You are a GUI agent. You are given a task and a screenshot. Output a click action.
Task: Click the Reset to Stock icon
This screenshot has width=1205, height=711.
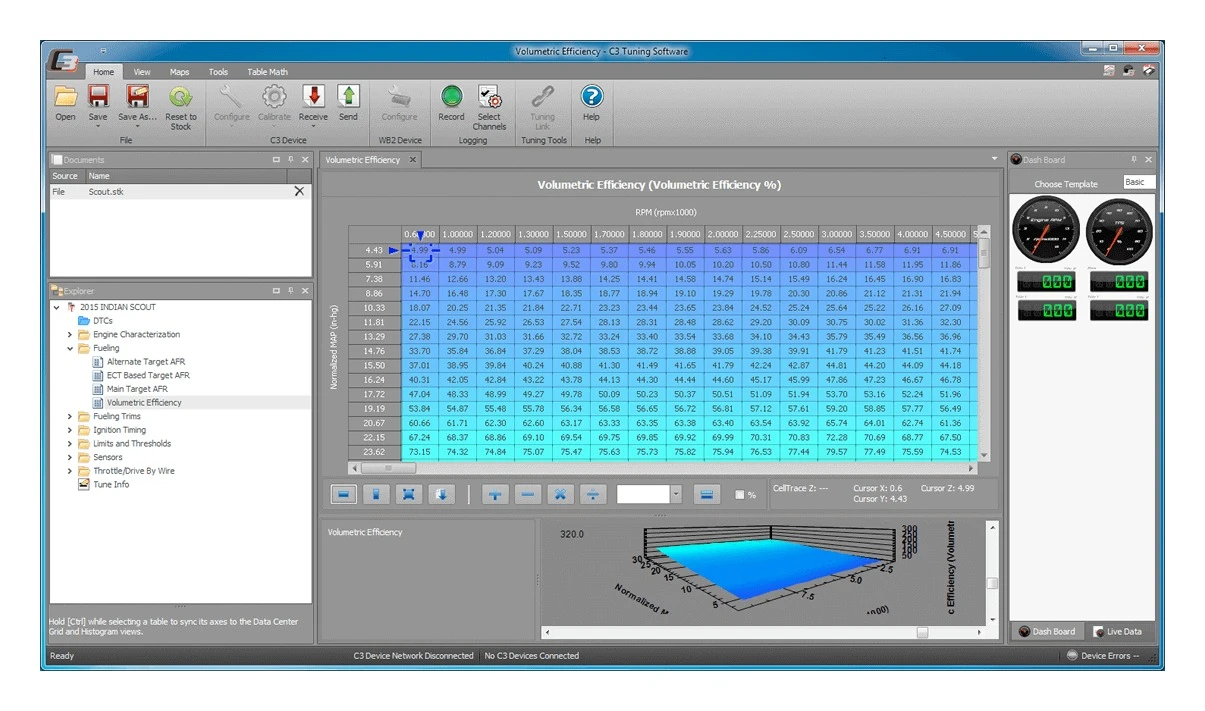coord(180,97)
